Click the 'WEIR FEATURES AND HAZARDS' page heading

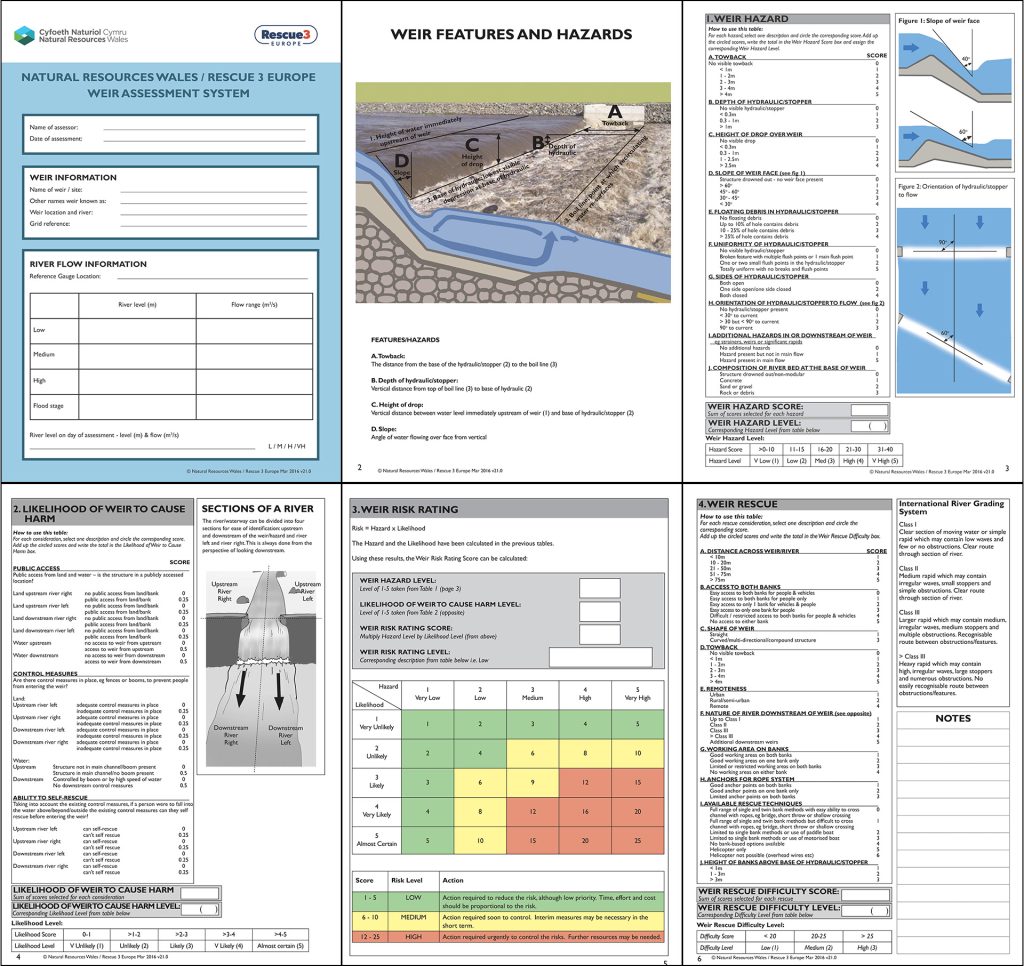click(511, 35)
